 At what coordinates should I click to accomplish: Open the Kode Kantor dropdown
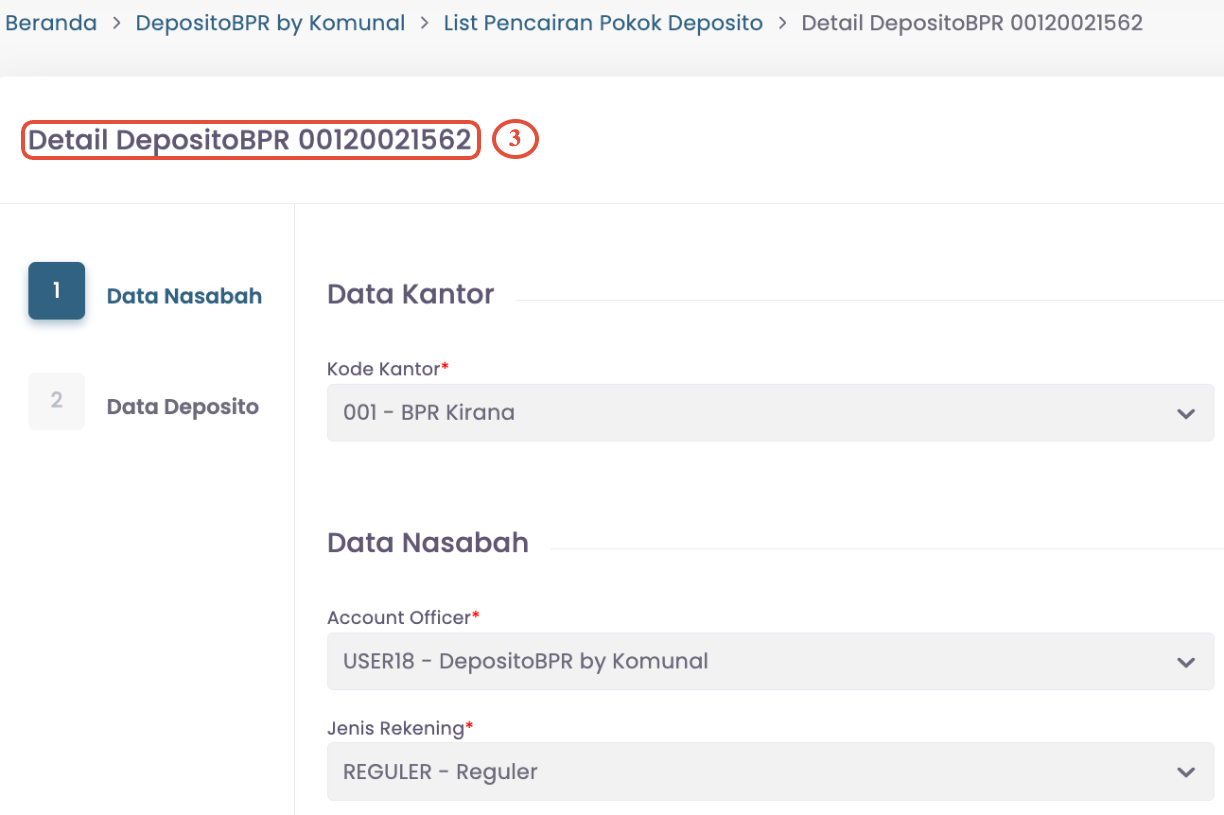[x=770, y=413]
